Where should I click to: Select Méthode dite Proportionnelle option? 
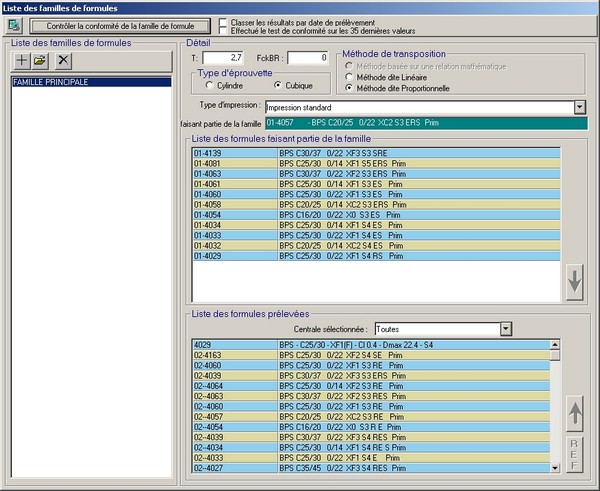click(349, 88)
